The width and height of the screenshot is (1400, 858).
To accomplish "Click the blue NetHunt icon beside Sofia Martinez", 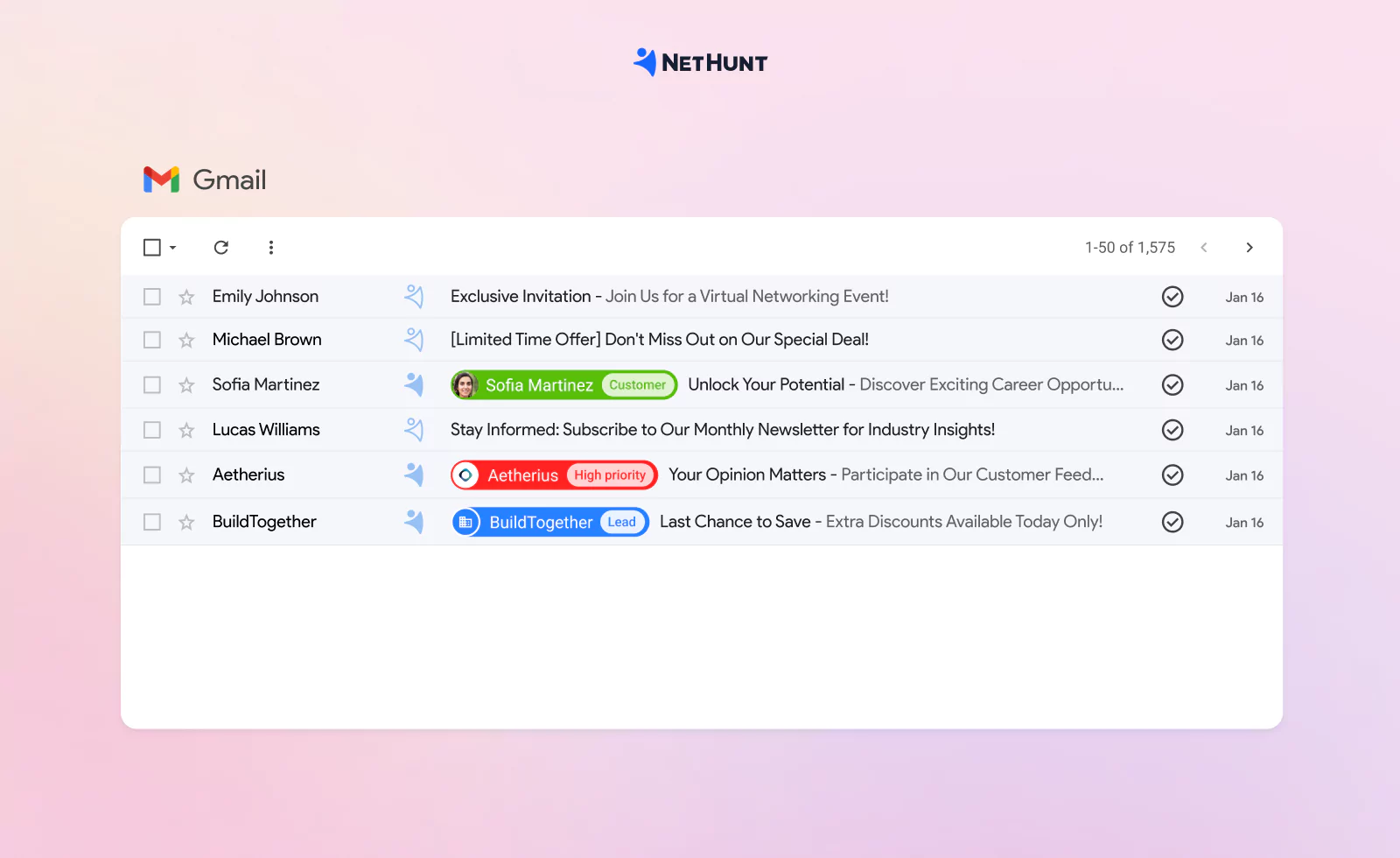I will 414,384.
